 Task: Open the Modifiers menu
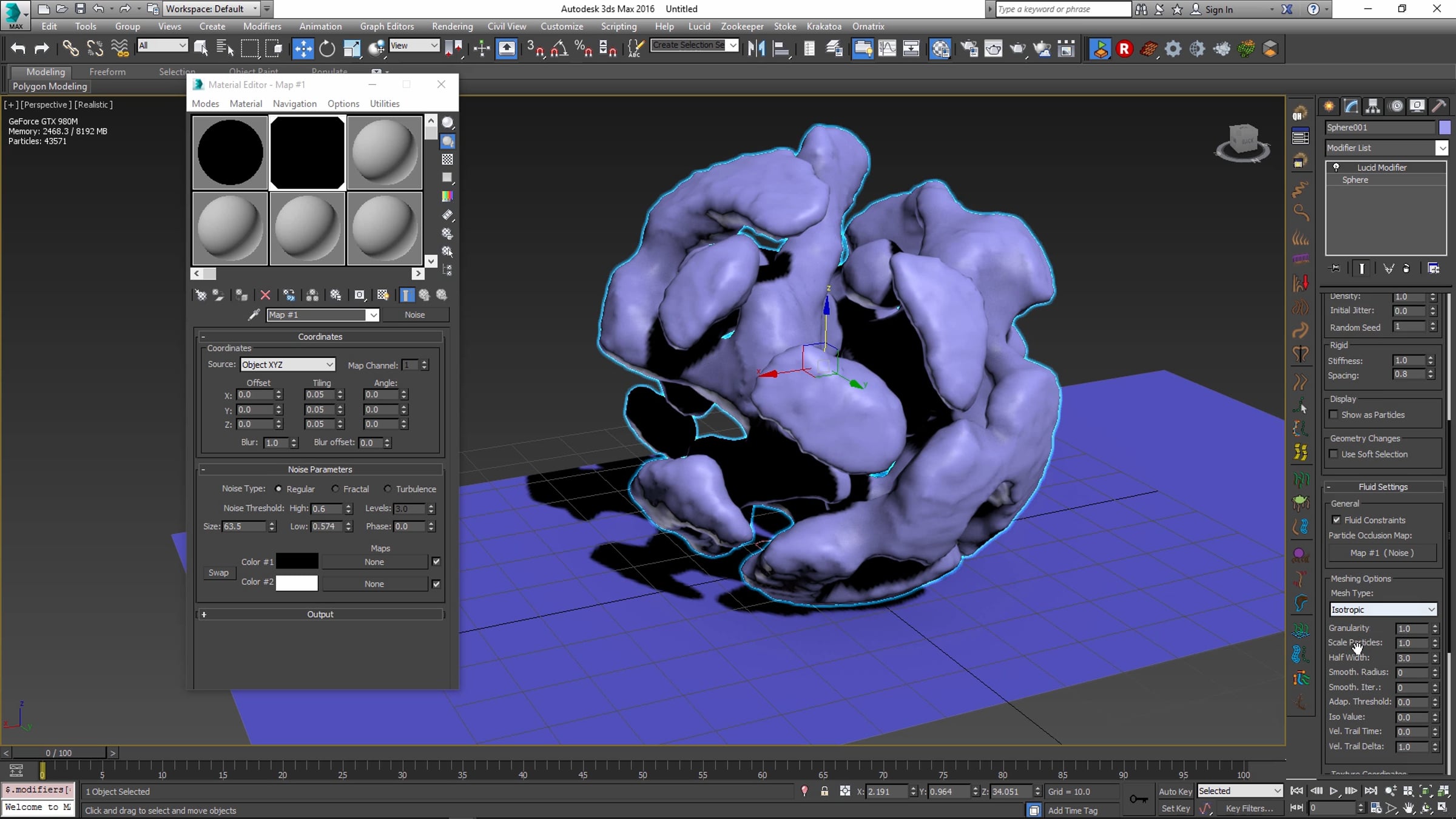pyautogui.click(x=262, y=27)
